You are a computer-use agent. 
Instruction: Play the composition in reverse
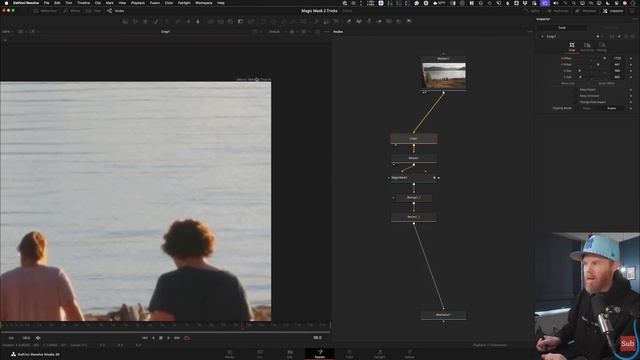153,338
